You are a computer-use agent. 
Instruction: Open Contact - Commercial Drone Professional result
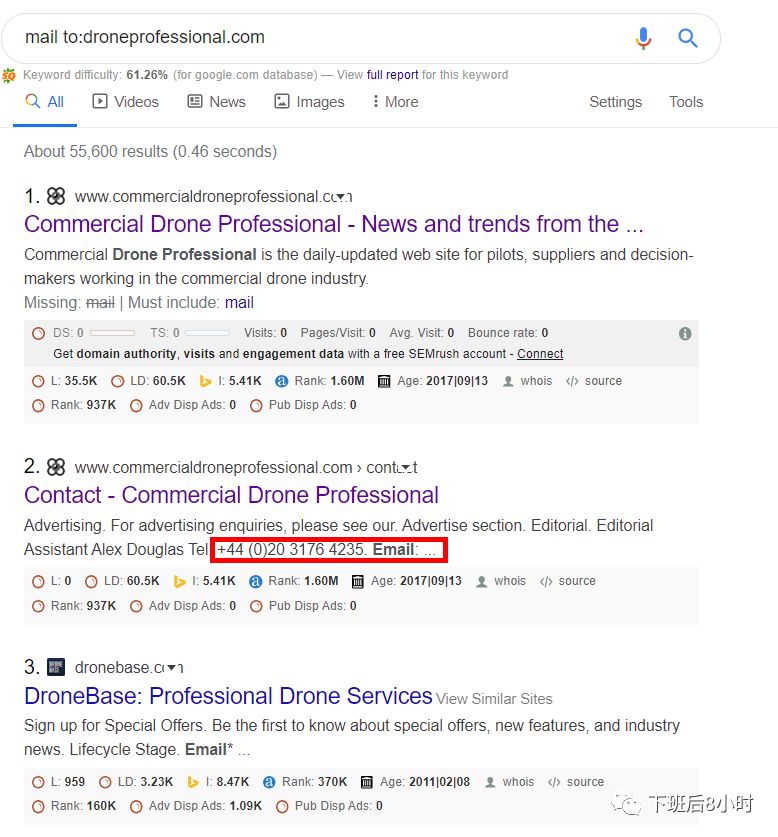tap(231, 495)
